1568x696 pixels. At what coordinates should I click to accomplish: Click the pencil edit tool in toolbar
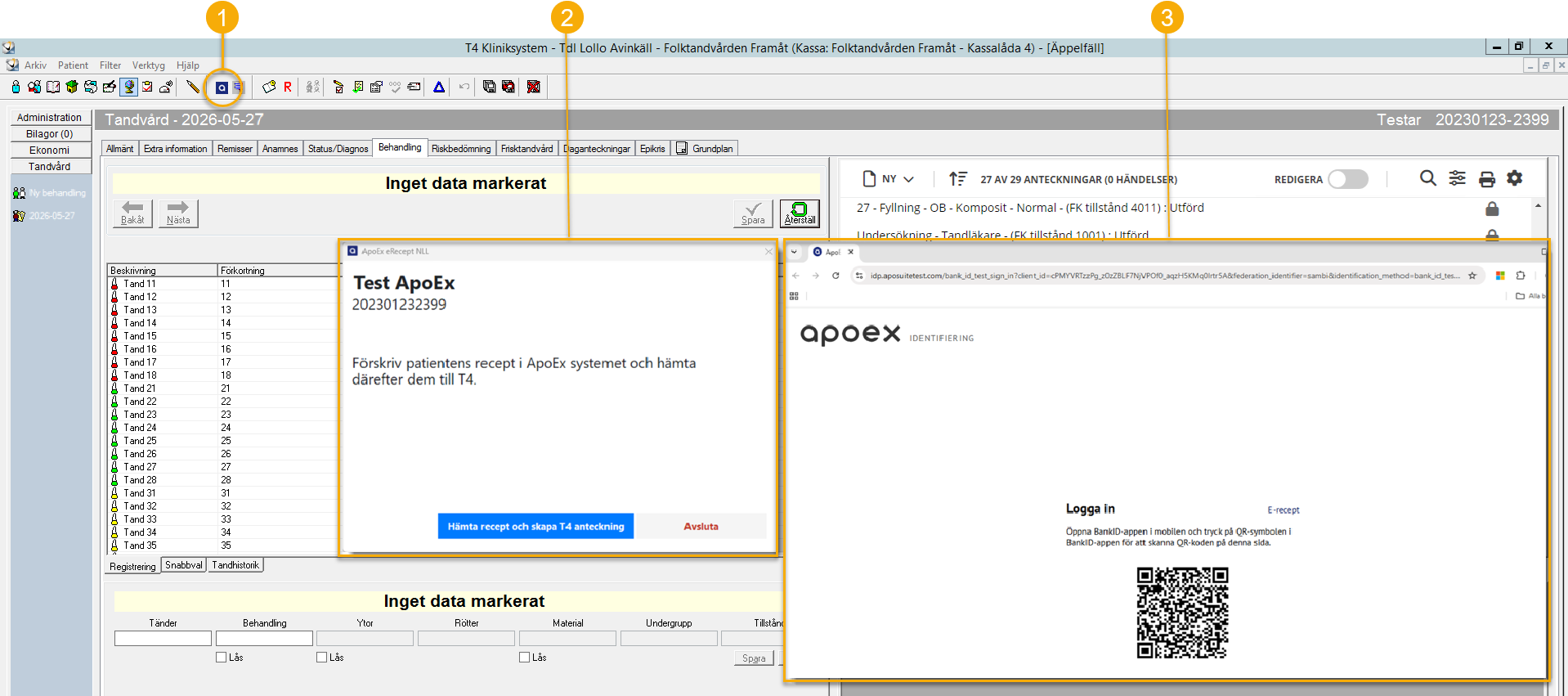pyautogui.click(x=193, y=87)
